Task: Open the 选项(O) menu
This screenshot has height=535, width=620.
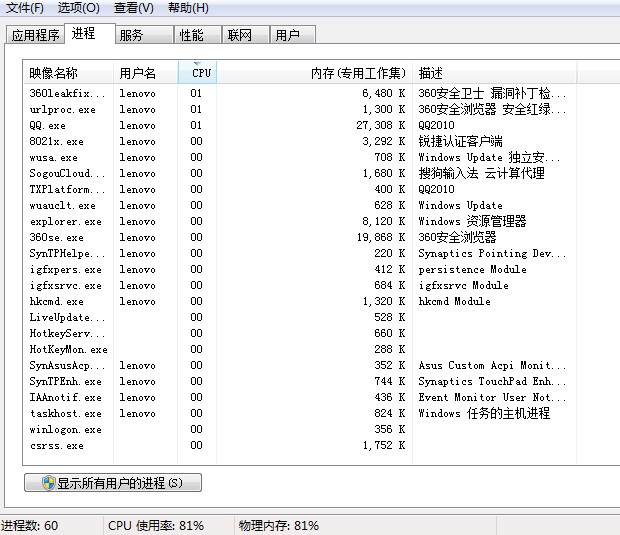Action: (78, 8)
